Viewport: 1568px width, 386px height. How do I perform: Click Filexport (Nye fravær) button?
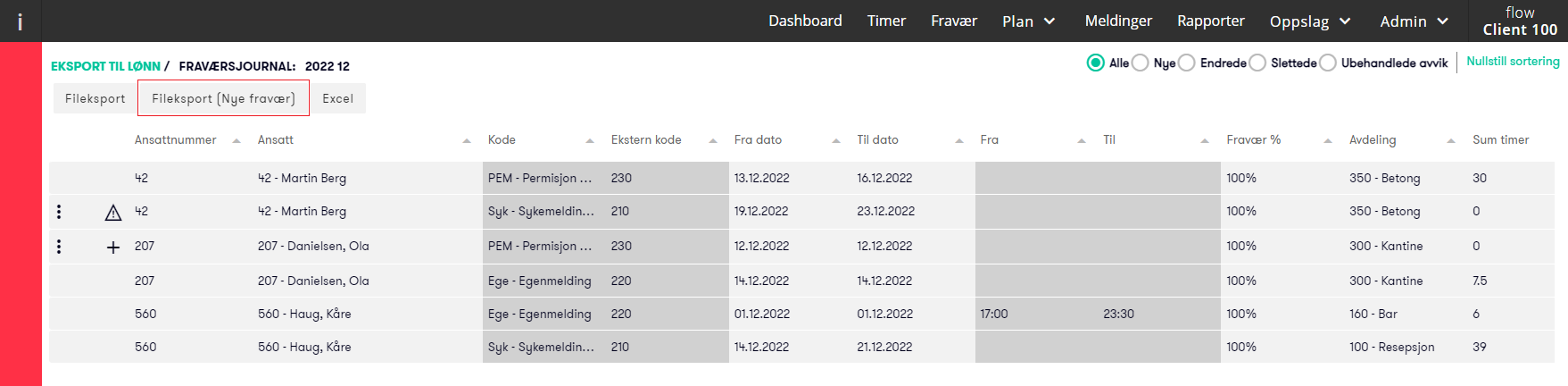(x=223, y=98)
